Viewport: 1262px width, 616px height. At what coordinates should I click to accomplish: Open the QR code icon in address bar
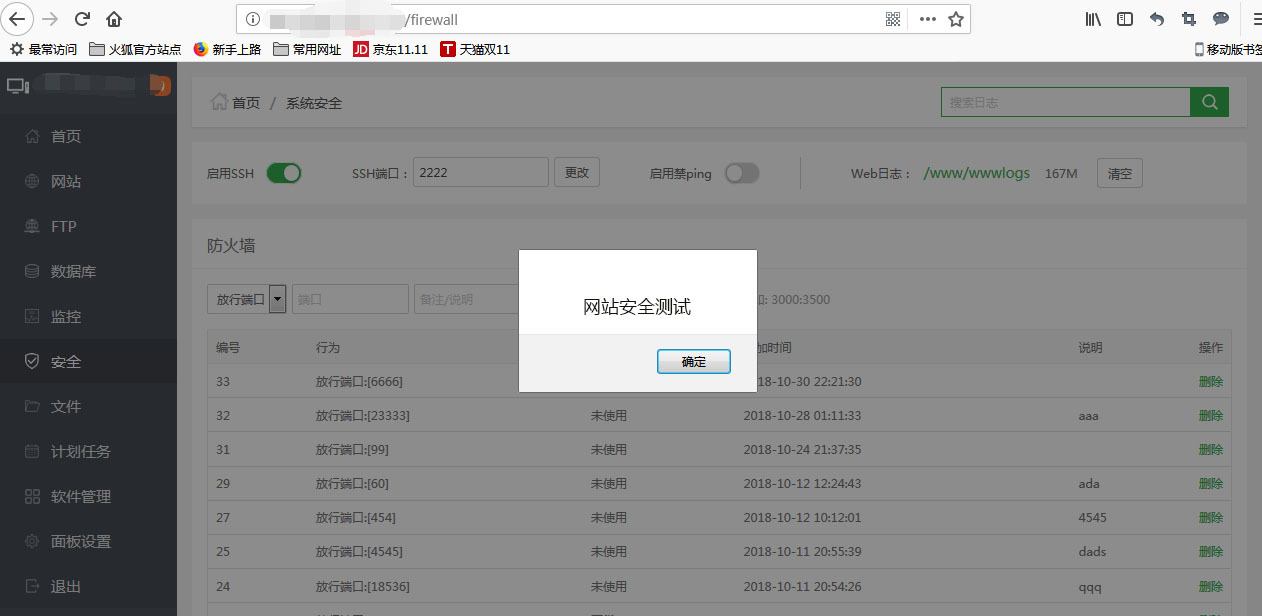[893, 19]
